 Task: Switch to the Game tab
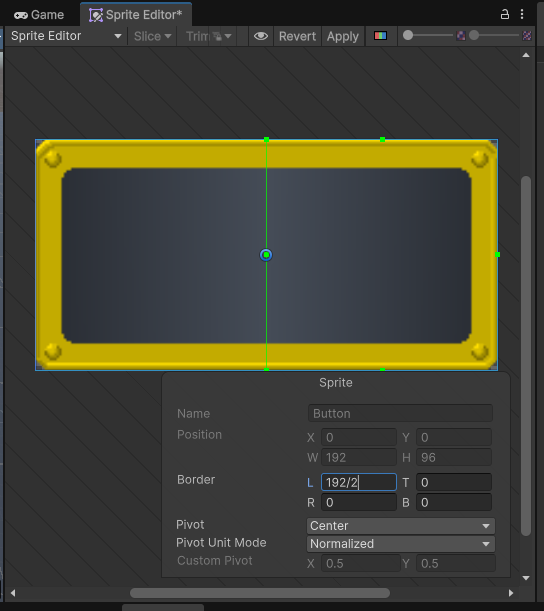pyautogui.click(x=39, y=15)
